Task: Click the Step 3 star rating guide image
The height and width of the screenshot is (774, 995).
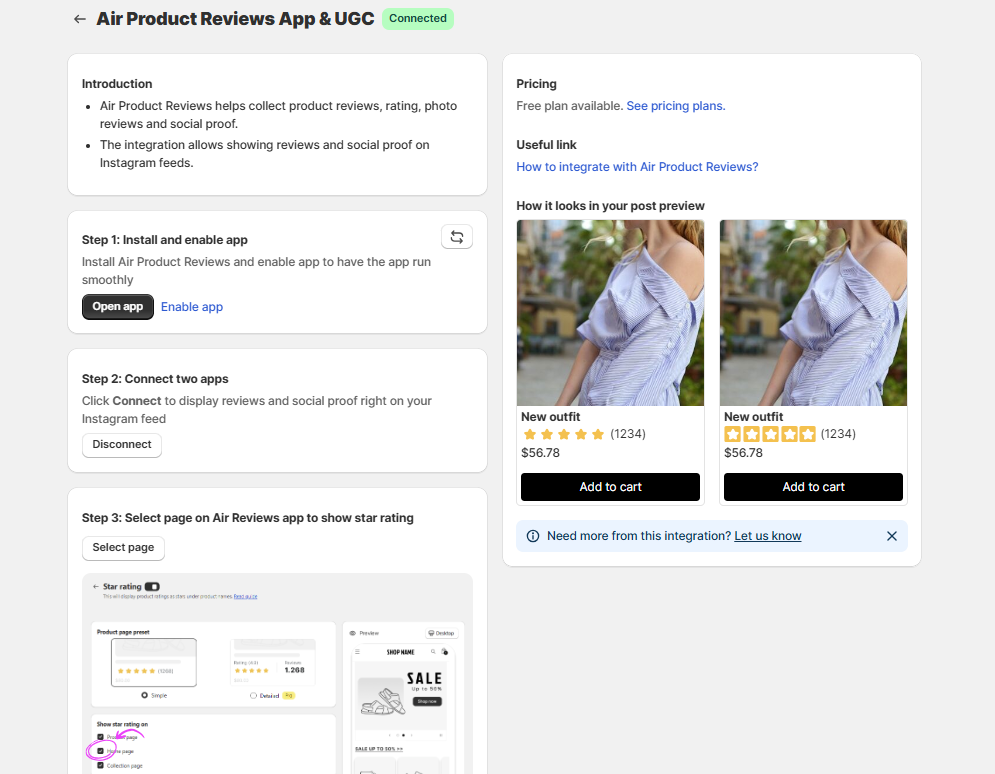Action: 277,674
